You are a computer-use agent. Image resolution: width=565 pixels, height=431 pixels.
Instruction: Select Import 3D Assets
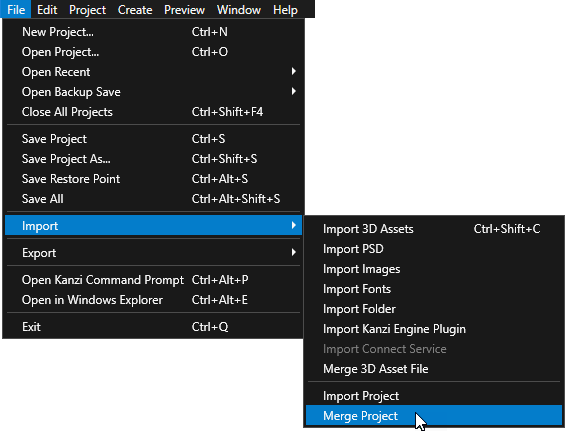point(434,229)
